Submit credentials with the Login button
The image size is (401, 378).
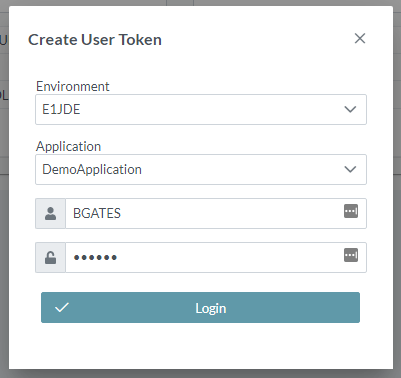200,307
